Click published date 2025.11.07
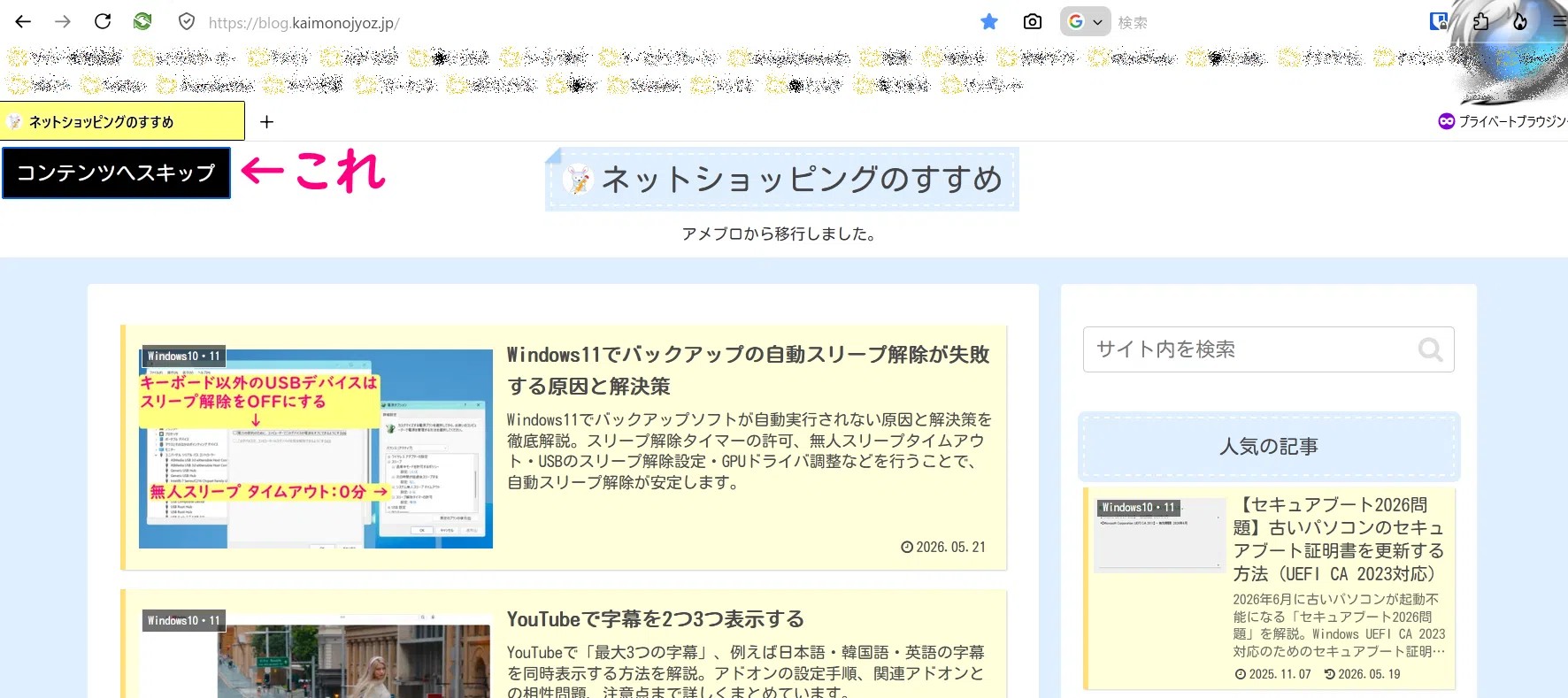The width and height of the screenshot is (1568, 698). point(1273,674)
